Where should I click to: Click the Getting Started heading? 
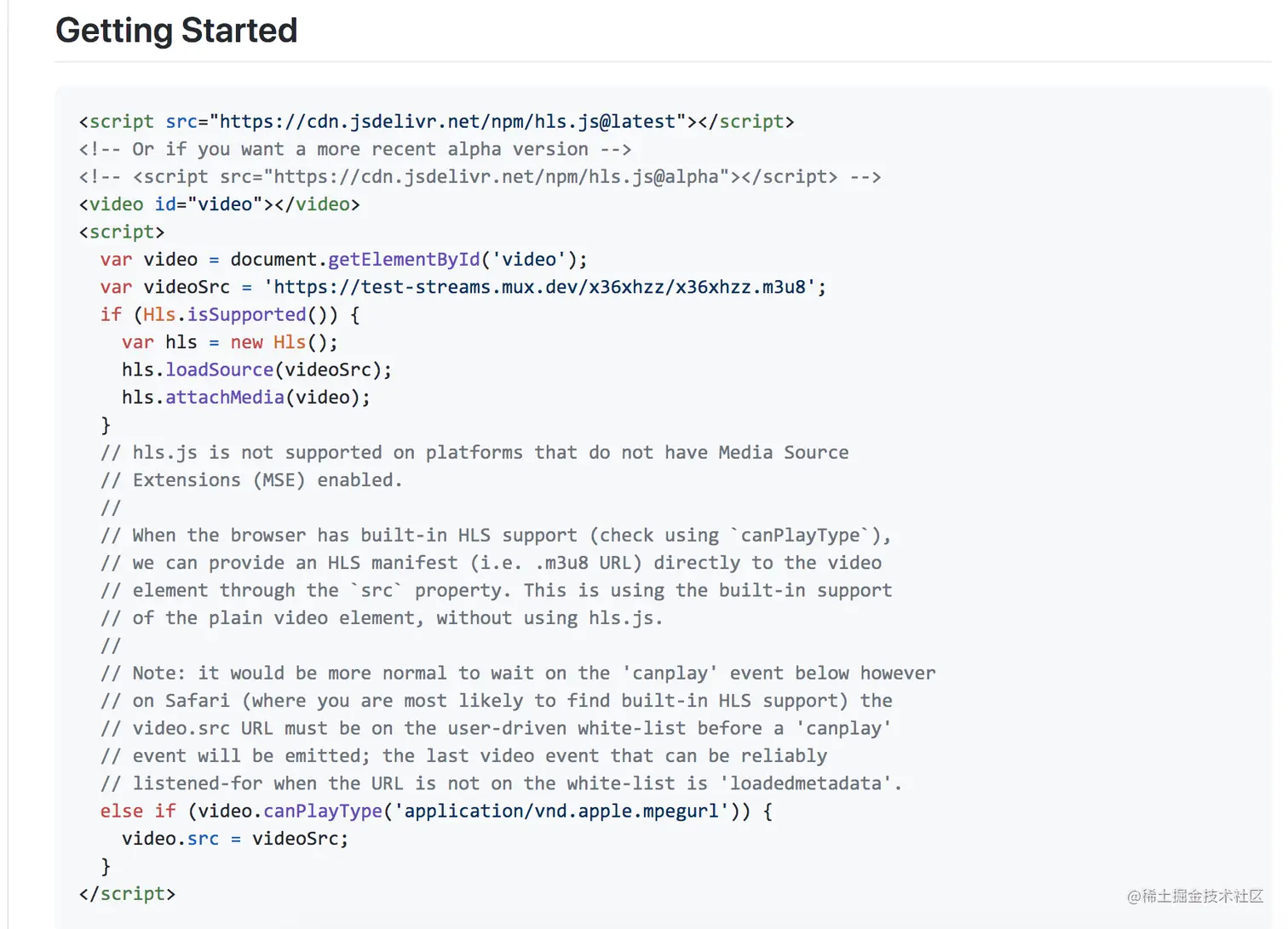point(176,31)
